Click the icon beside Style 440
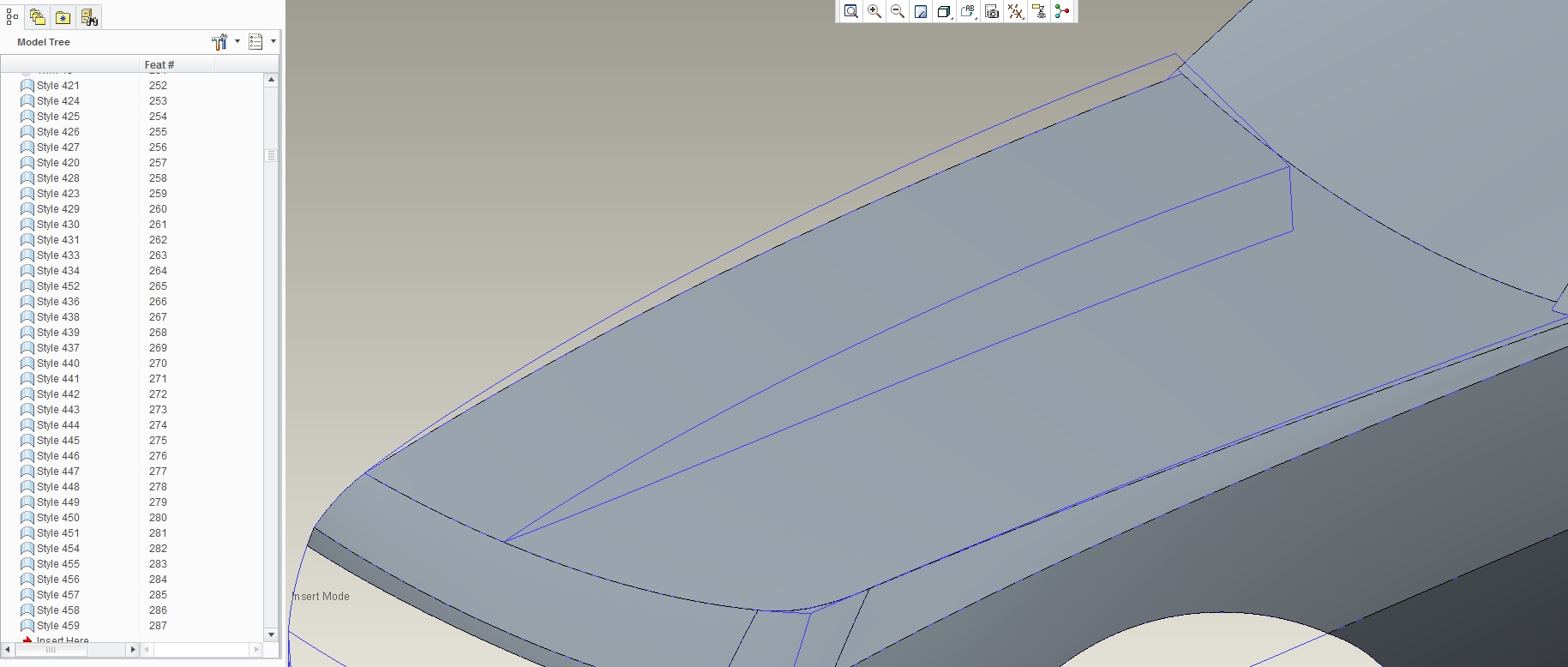The image size is (1568, 667). click(x=27, y=364)
